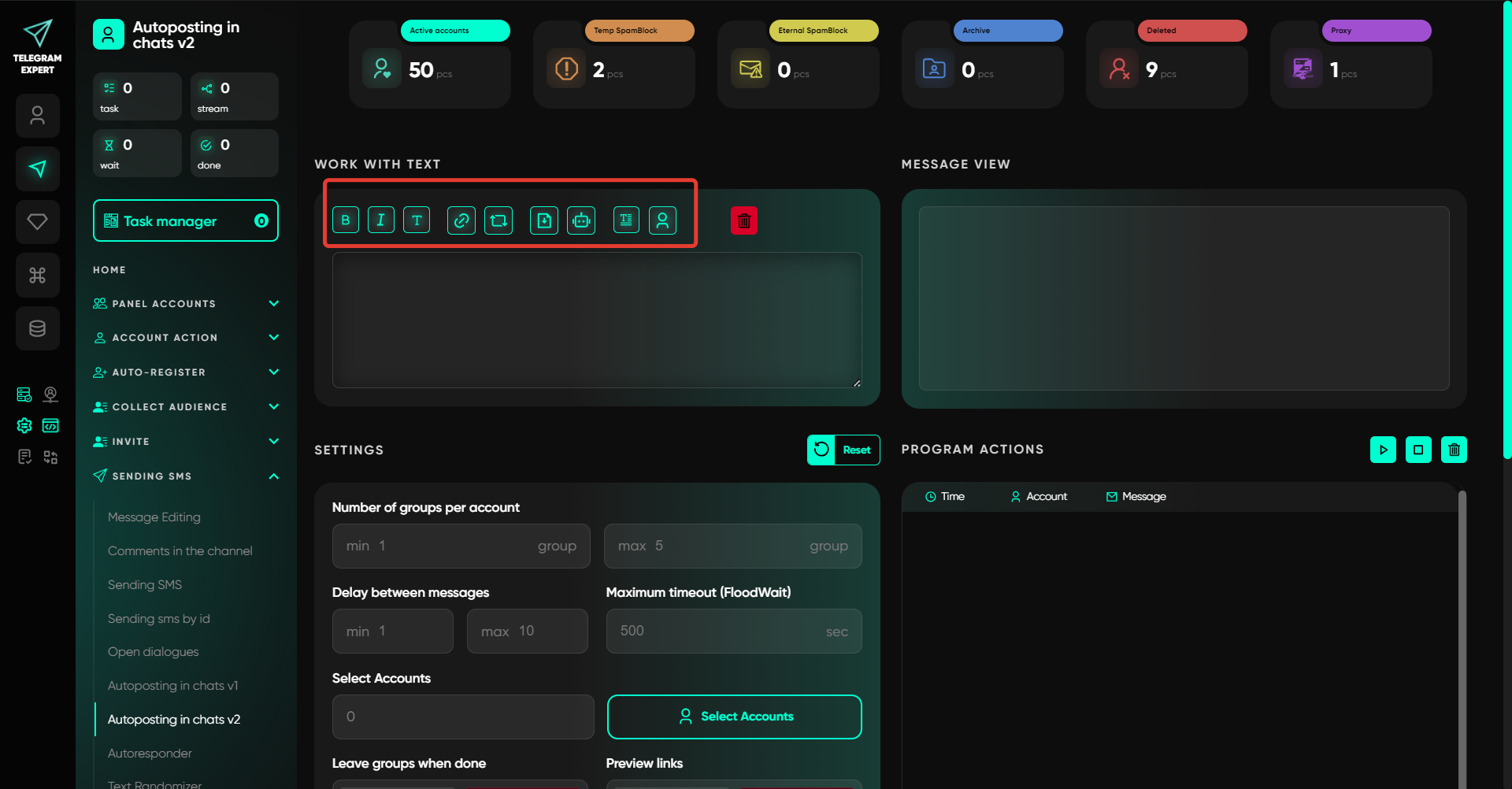The width and height of the screenshot is (1512, 789).
Task: Open the Autoresponder menu item
Action: (150, 754)
